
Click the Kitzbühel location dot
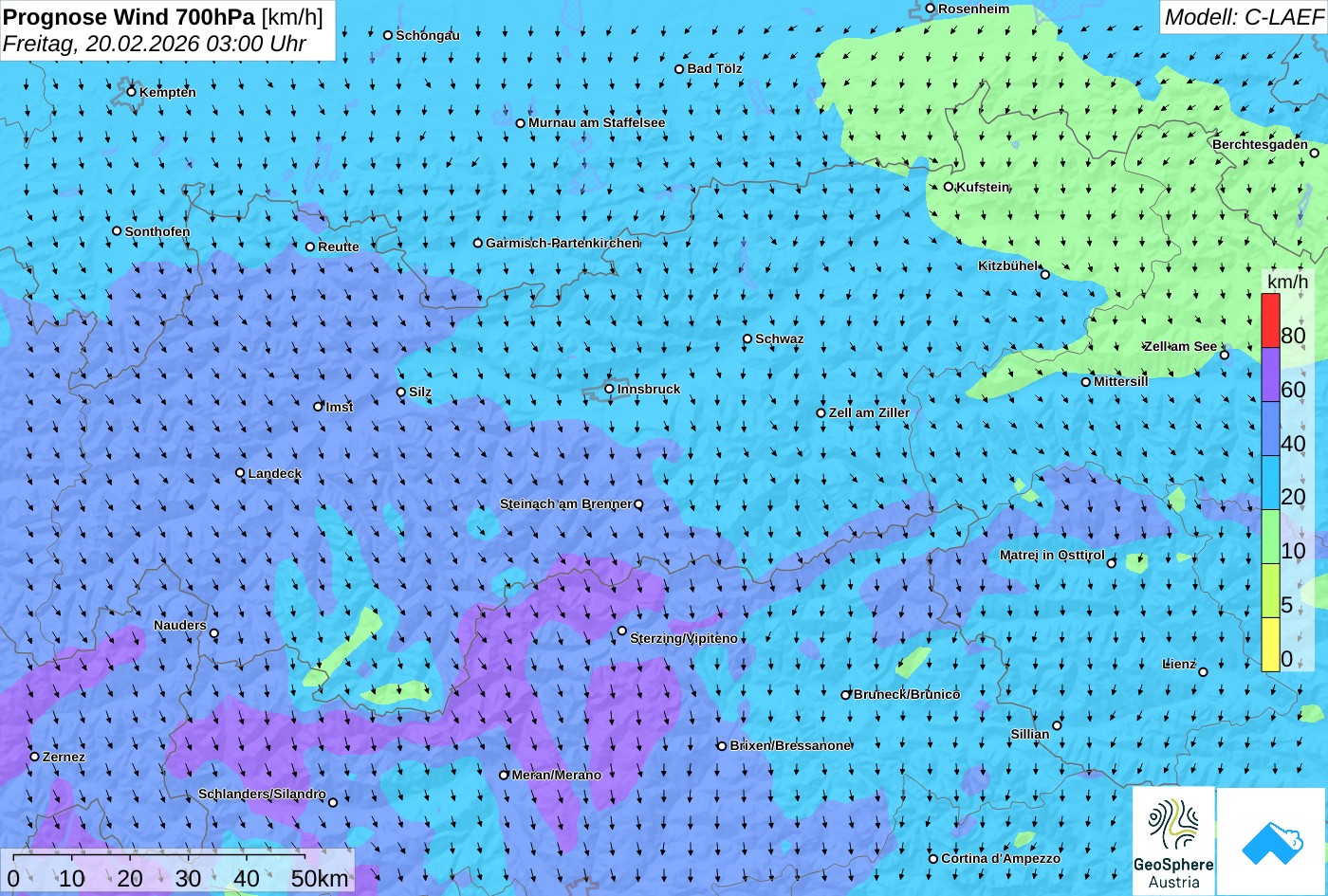pos(1045,275)
